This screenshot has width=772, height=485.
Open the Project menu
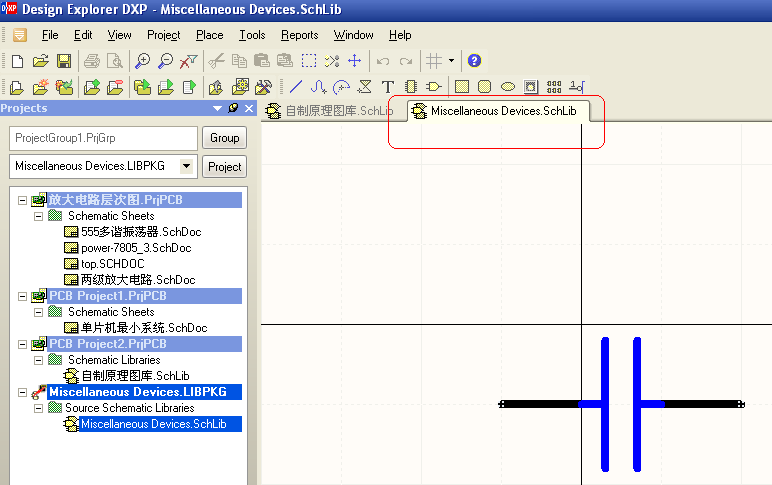(163, 35)
